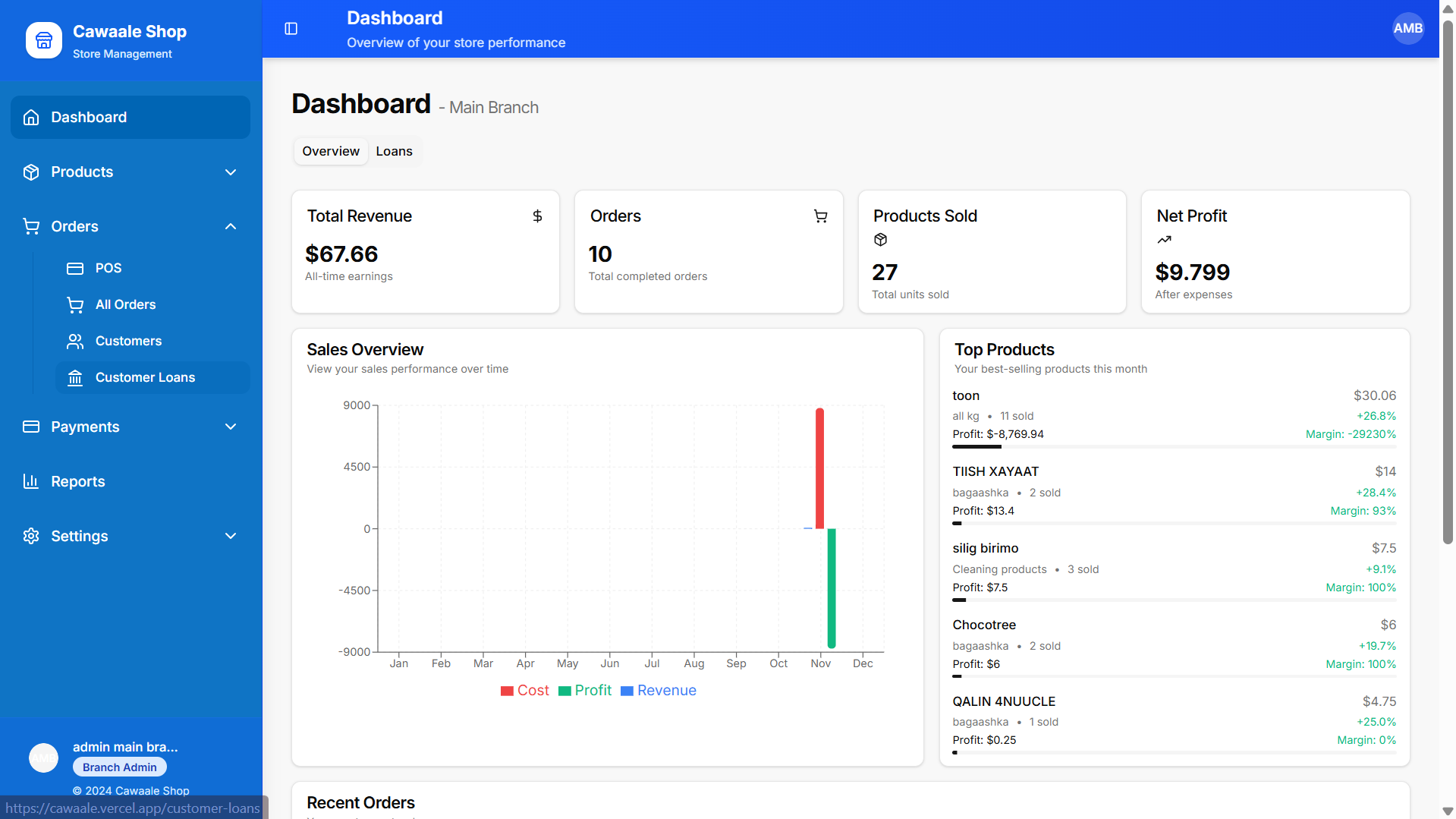Open the AMB profile avatar in the header

(x=1407, y=28)
